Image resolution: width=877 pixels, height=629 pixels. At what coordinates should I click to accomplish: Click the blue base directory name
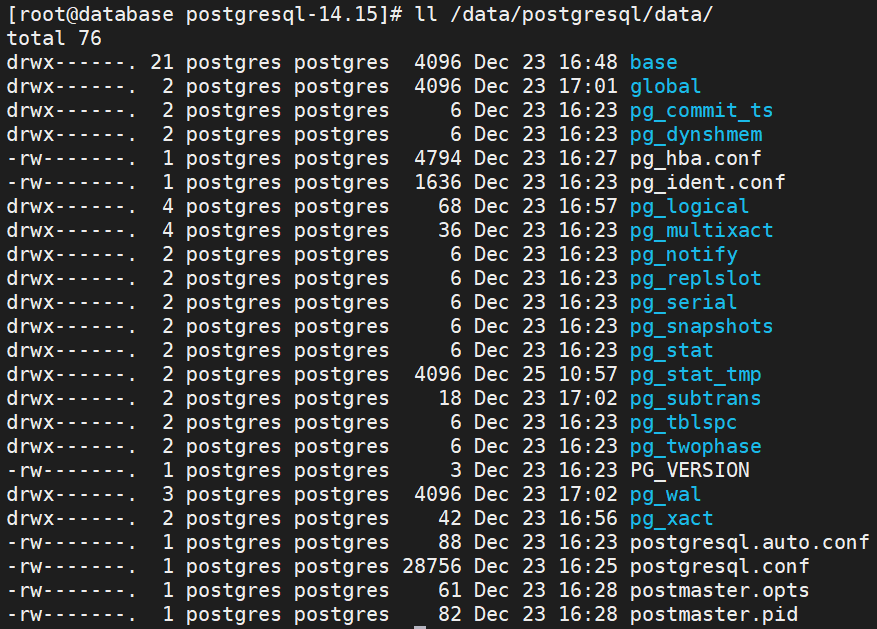pyautogui.click(x=653, y=62)
